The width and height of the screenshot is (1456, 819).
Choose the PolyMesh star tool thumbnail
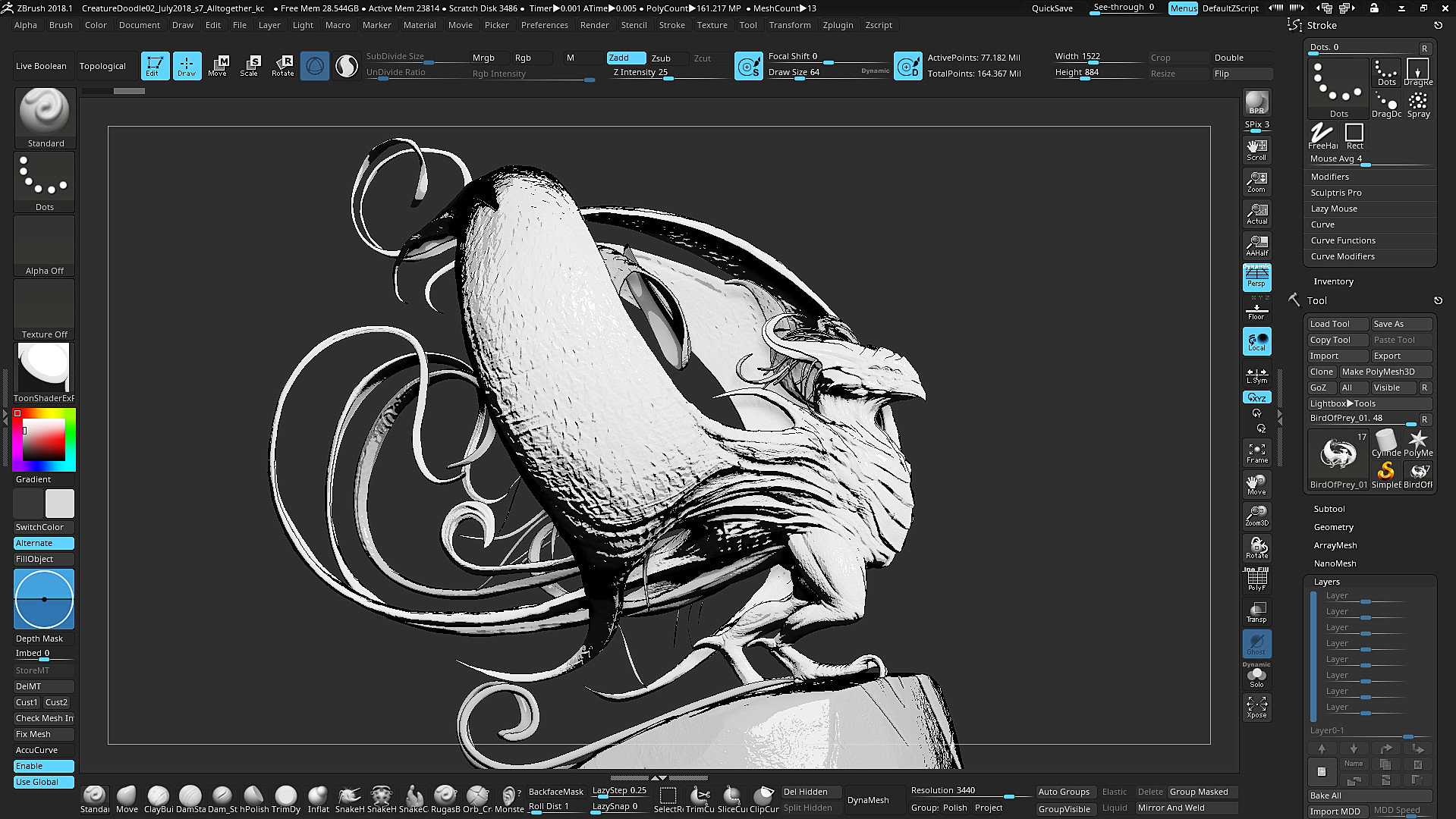click(1418, 443)
